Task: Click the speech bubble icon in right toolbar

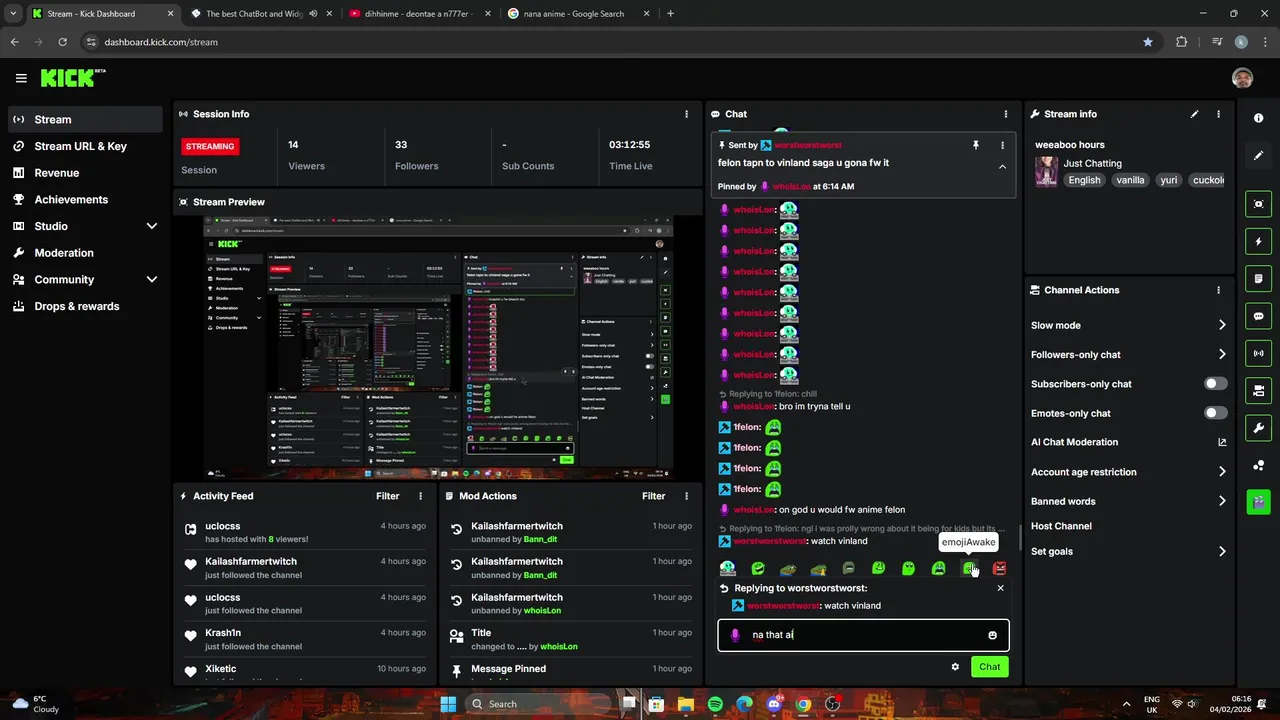Action: coord(1258,316)
